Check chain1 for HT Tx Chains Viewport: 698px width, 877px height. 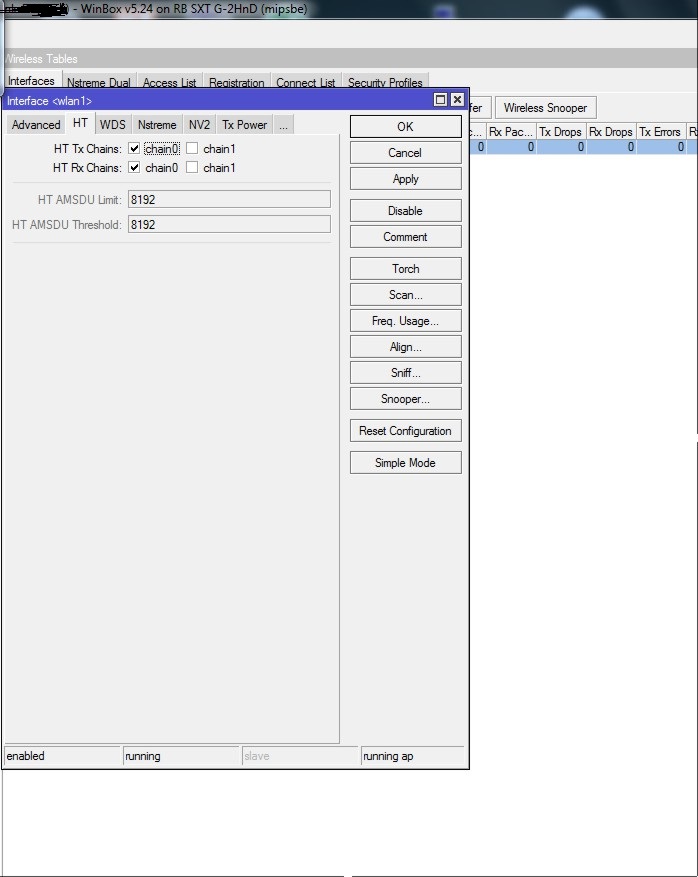[x=192, y=149]
